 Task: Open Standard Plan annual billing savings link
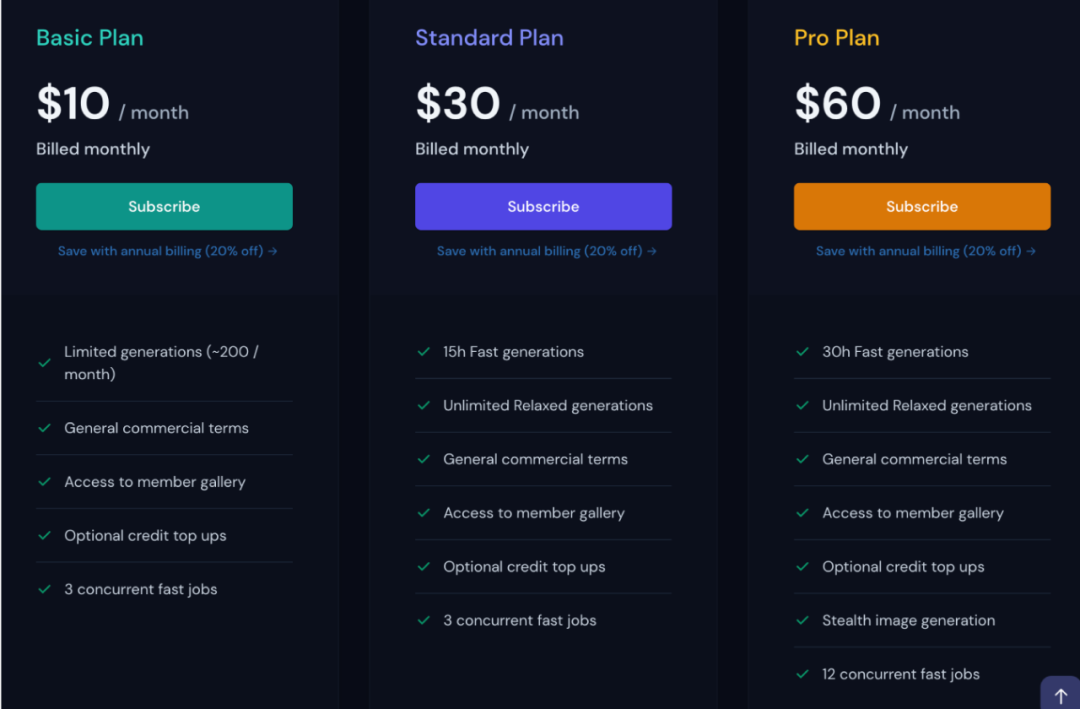click(x=546, y=251)
